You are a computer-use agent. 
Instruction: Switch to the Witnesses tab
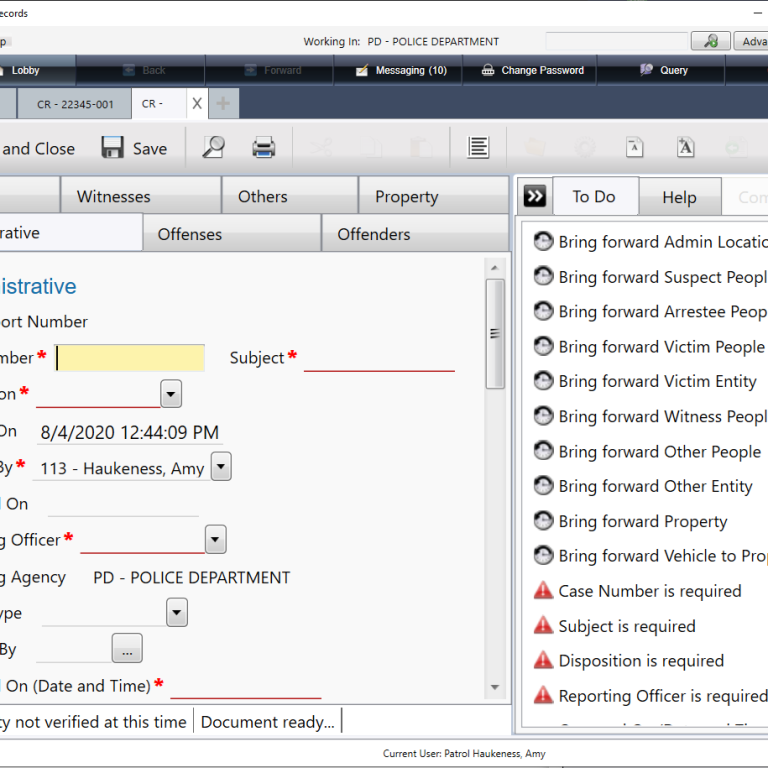tap(141, 196)
